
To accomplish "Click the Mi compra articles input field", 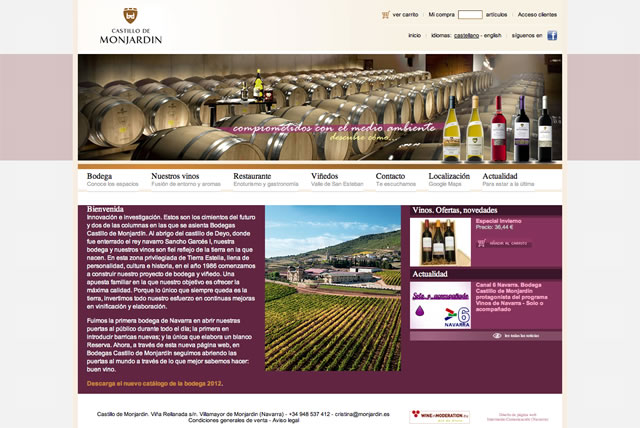I will pos(470,15).
